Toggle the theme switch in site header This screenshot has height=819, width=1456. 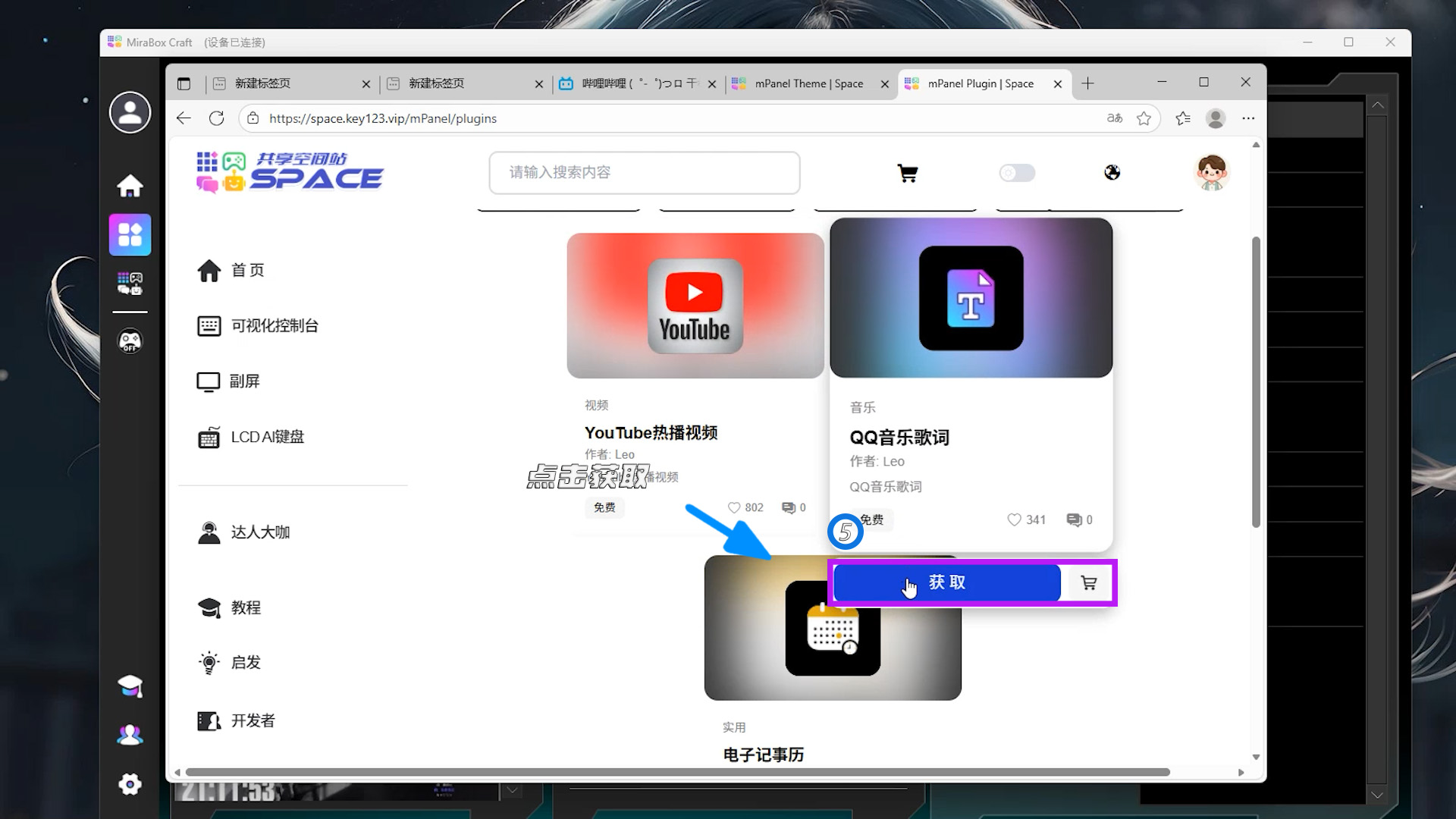pos(1017,173)
